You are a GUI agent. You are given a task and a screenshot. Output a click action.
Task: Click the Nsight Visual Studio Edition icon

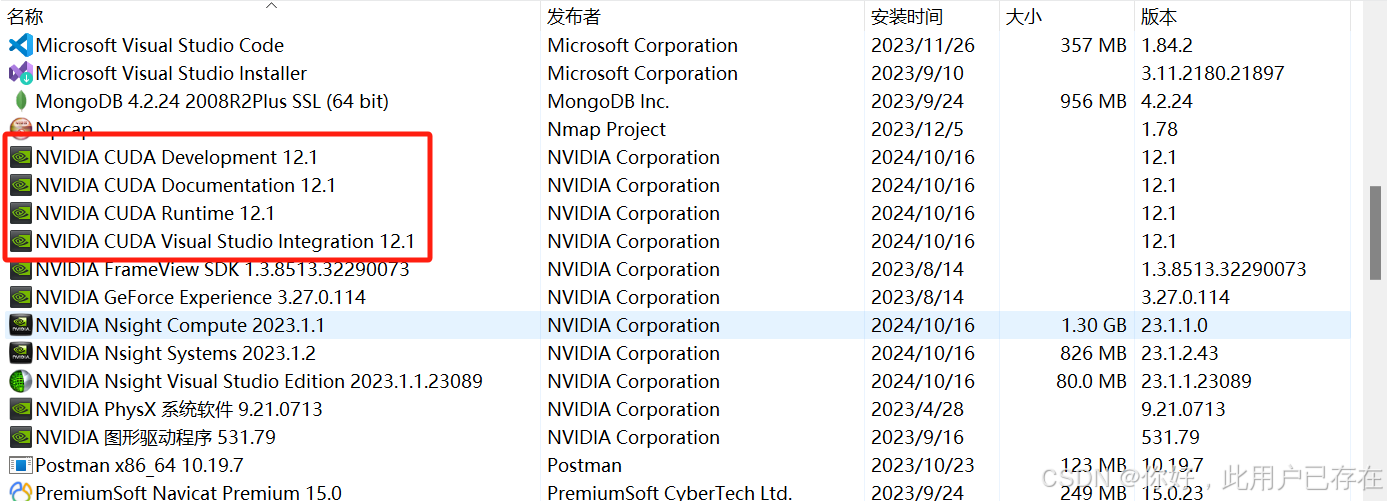click(x=20, y=381)
